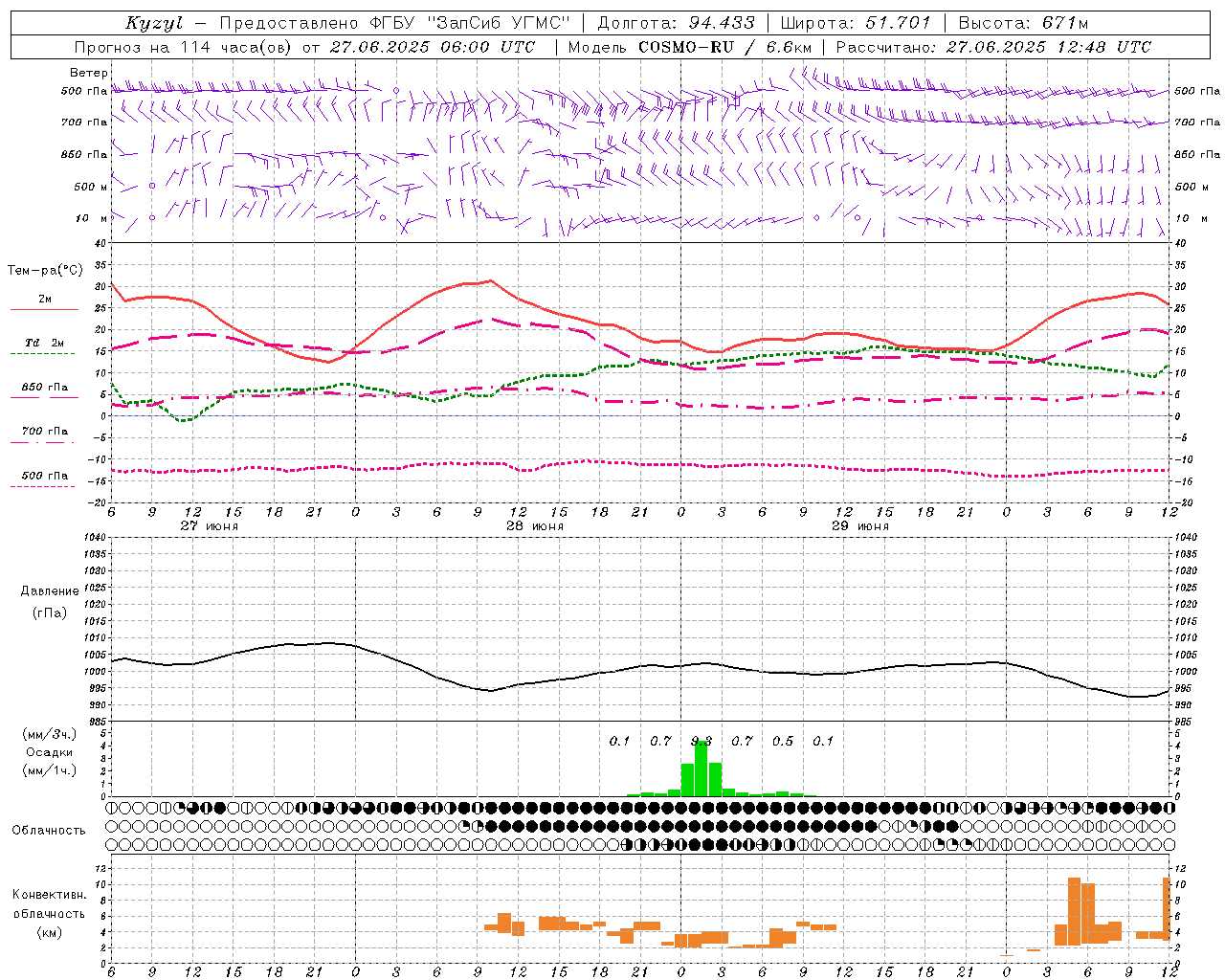The image size is (1225, 980).
Task: Click the "(мм/1ч.)" precipitation unit label
Action: [49, 770]
